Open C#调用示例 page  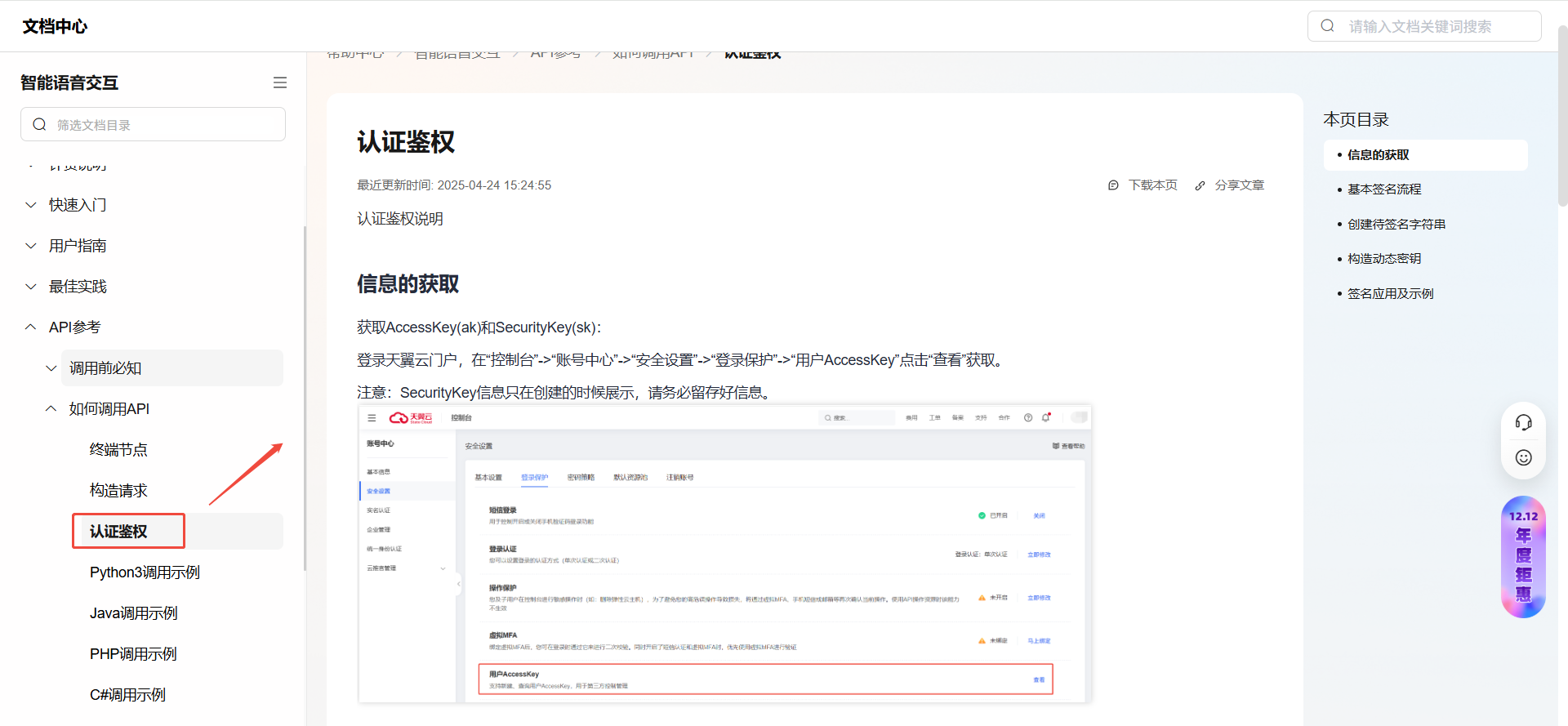127,695
